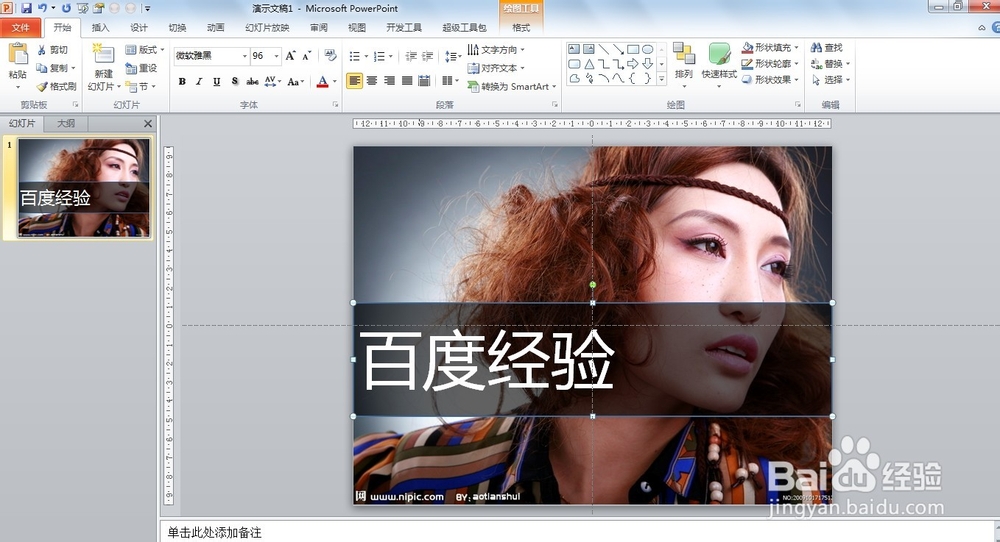Select slide 1 thumbnail in the slides pane

[x=84, y=187]
